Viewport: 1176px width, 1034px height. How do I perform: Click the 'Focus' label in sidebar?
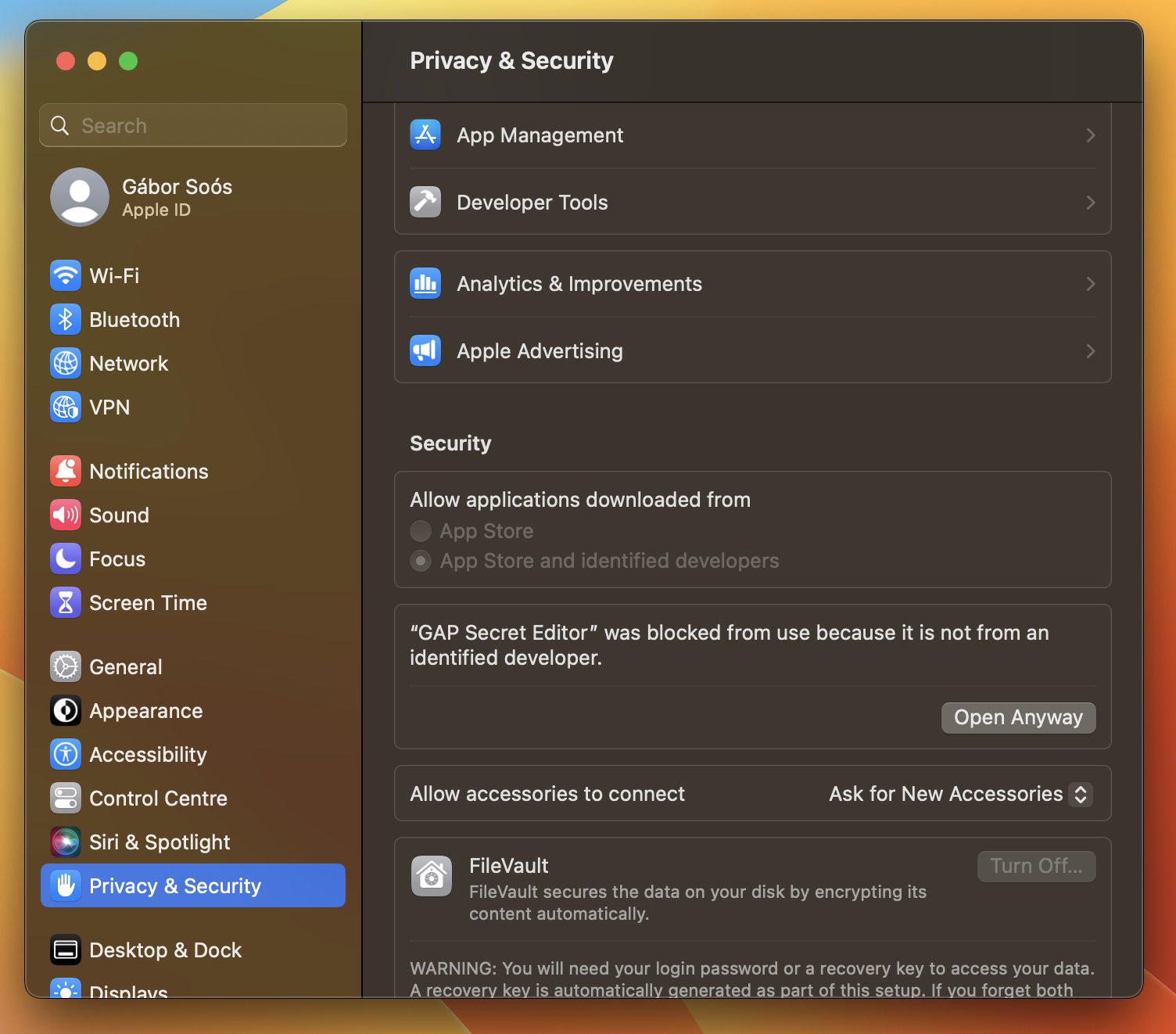tap(117, 558)
